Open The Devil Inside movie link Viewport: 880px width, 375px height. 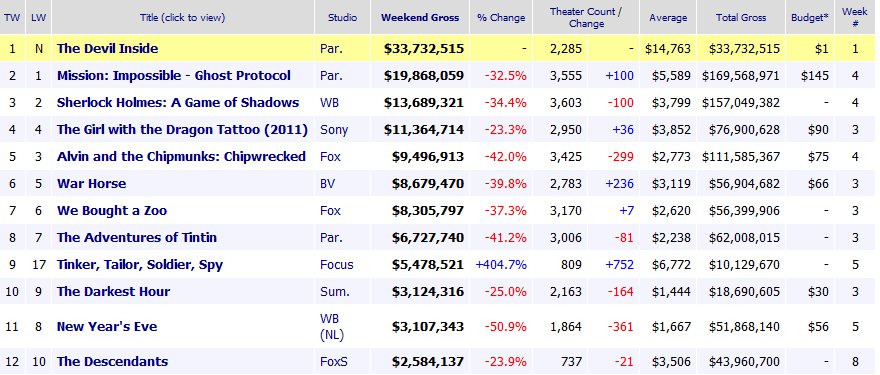[x=107, y=49]
